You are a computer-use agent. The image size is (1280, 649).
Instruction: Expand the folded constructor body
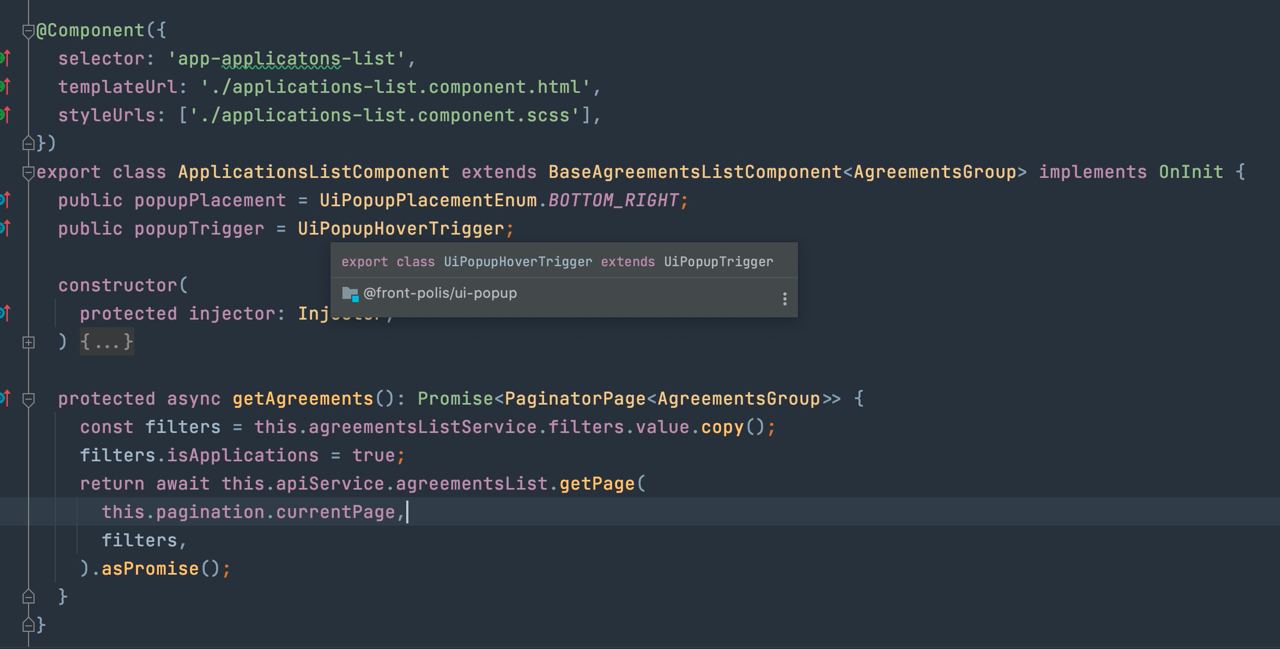[28, 342]
